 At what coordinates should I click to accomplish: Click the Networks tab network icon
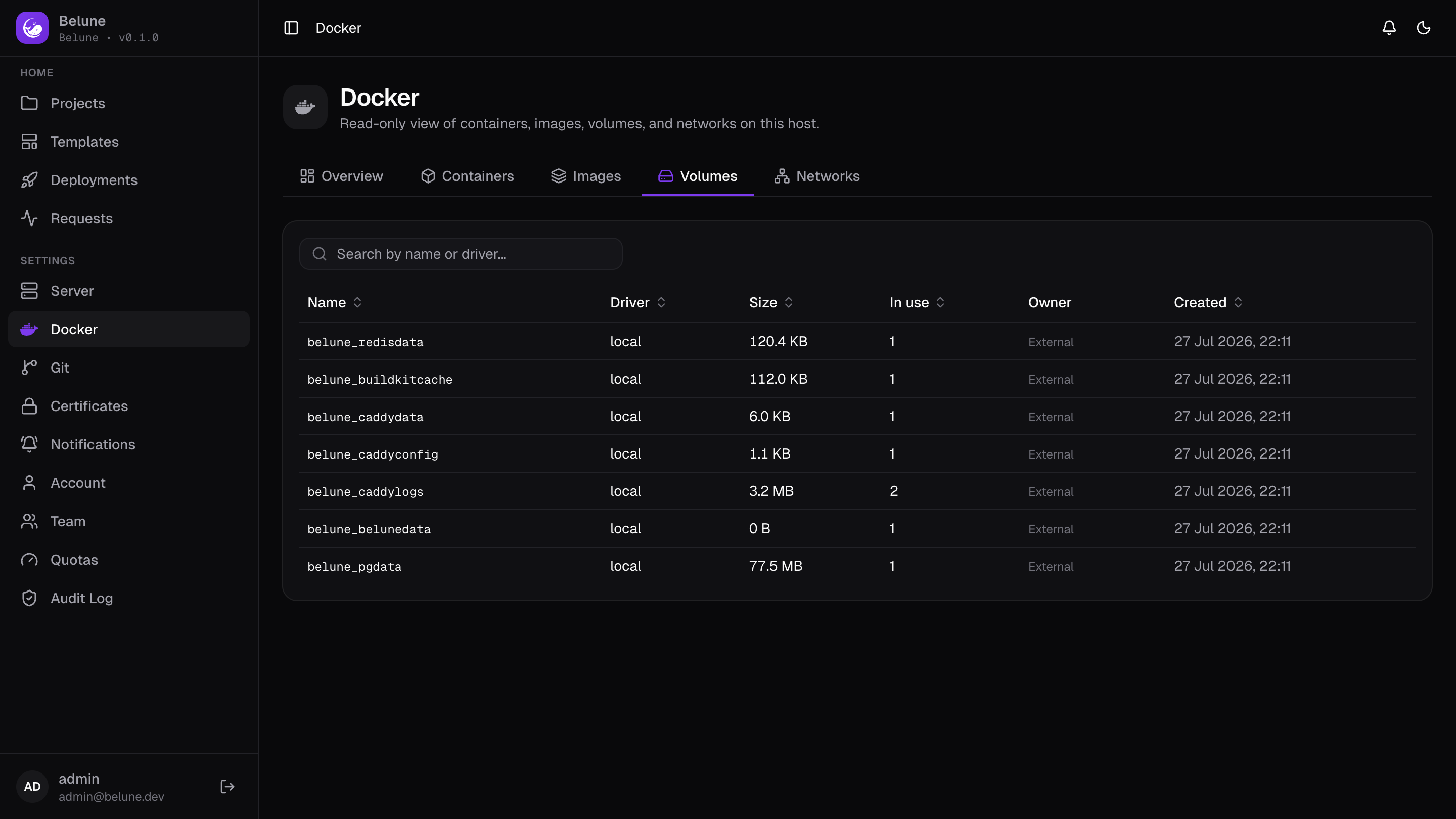[782, 176]
